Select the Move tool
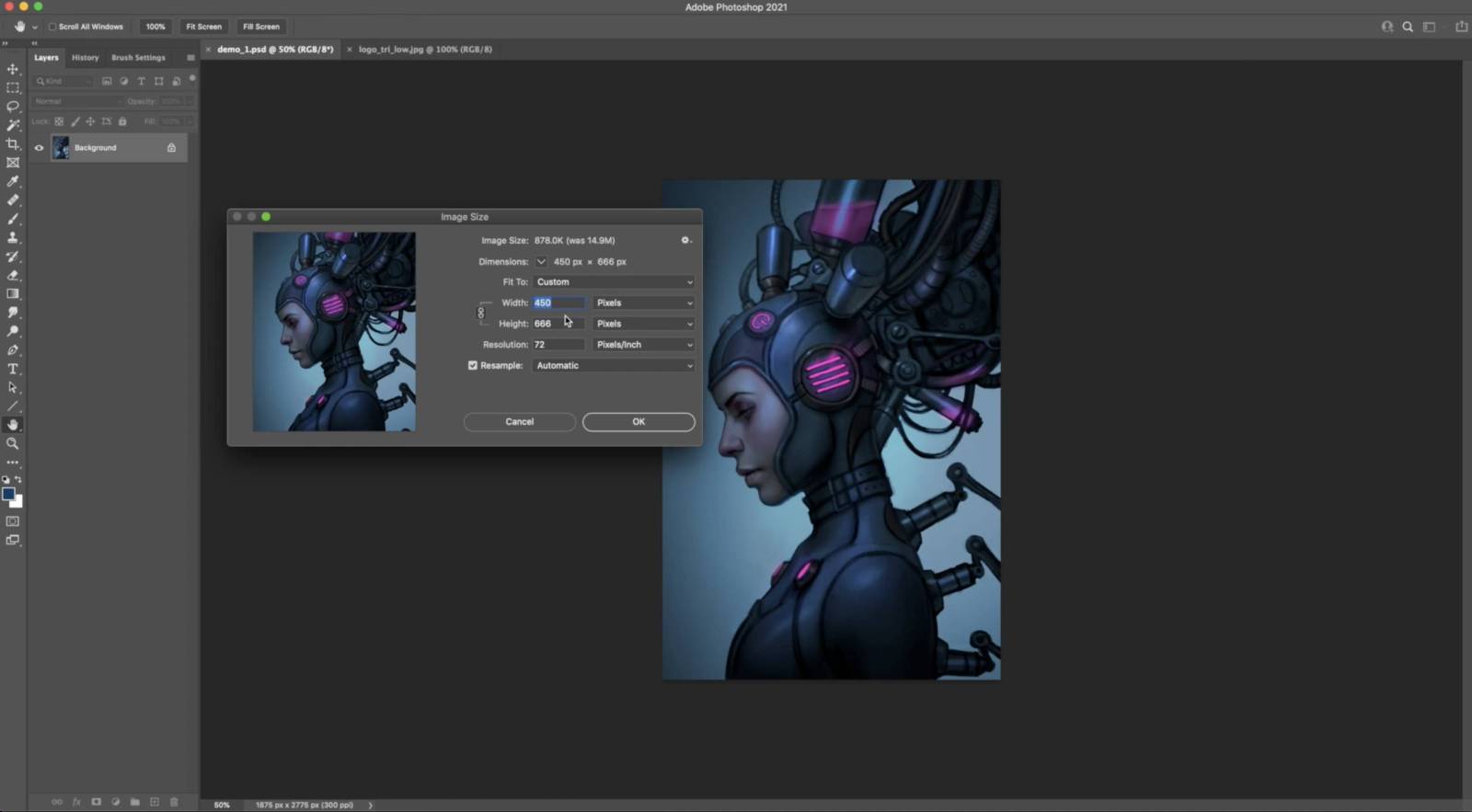Image resolution: width=1472 pixels, height=812 pixels. [13, 69]
